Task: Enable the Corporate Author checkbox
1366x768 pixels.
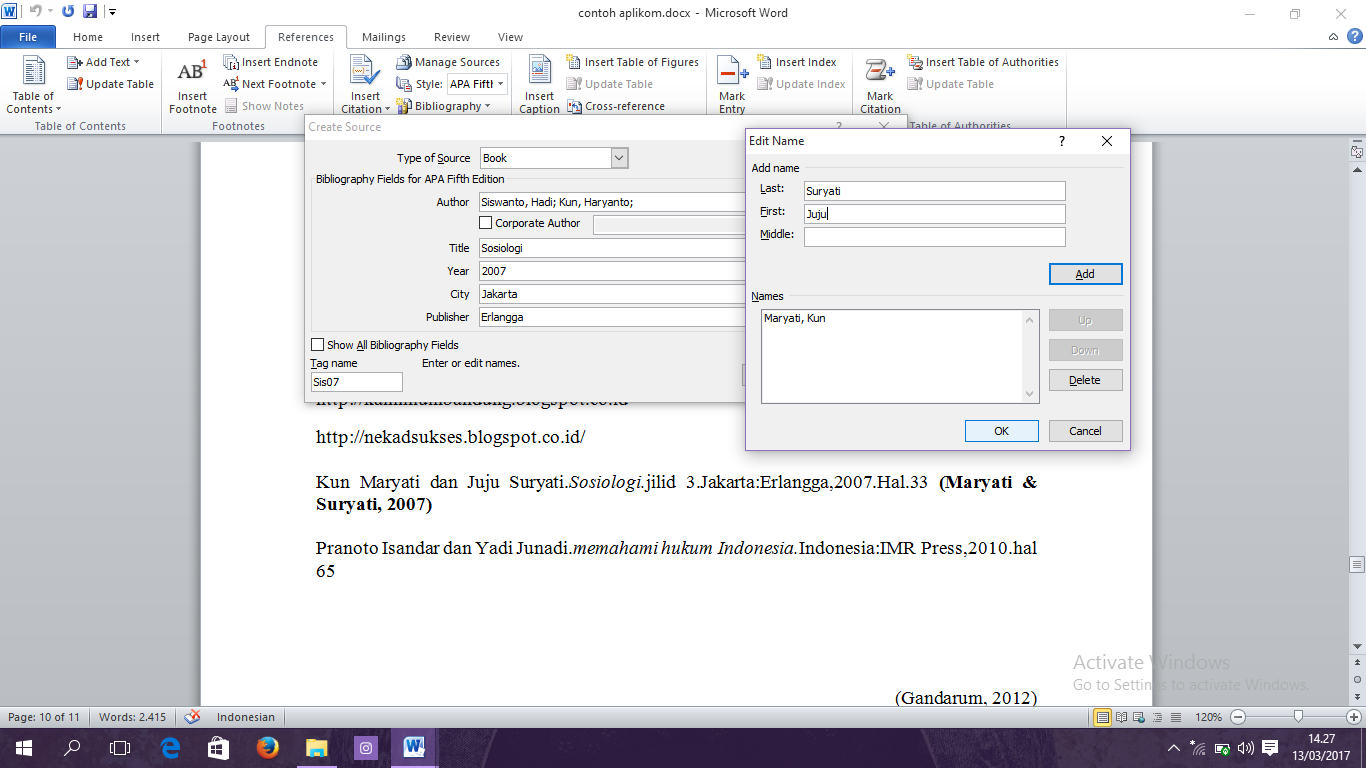Action: [486, 222]
